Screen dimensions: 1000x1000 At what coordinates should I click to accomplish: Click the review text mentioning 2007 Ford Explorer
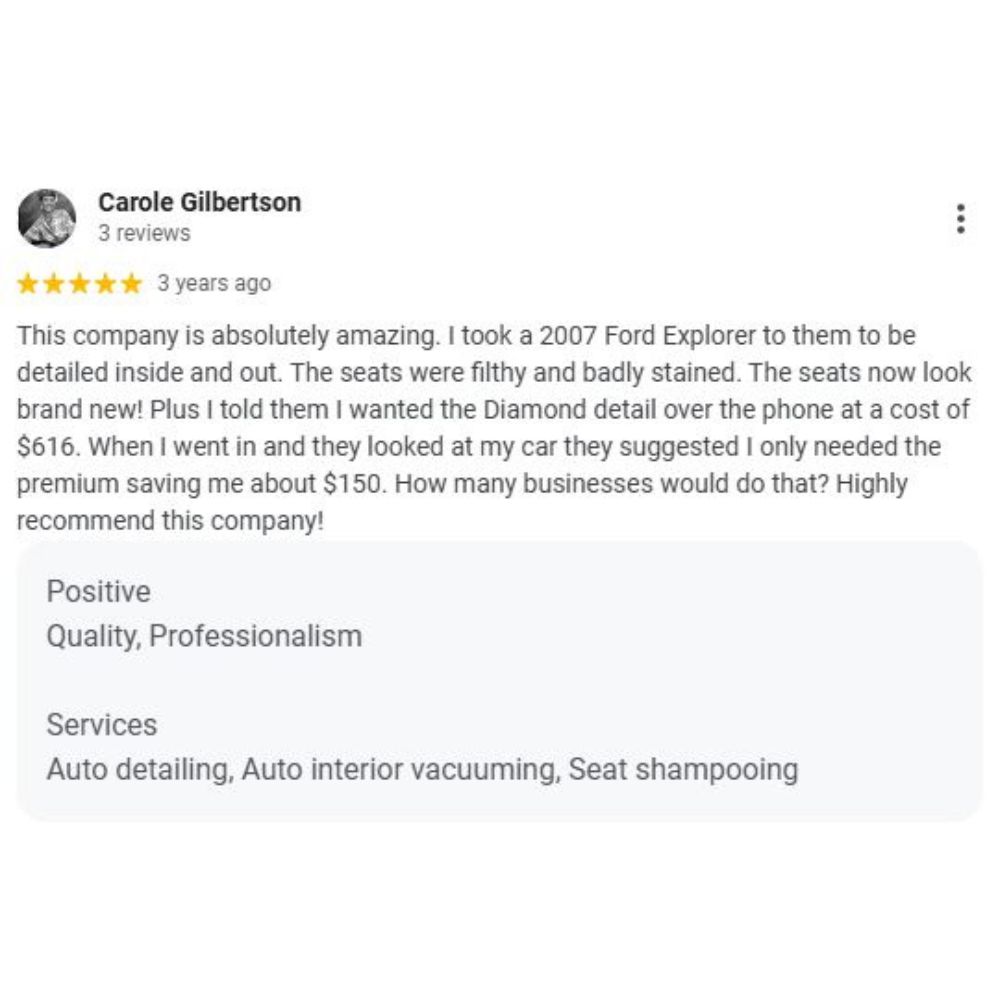tap(494, 428)
